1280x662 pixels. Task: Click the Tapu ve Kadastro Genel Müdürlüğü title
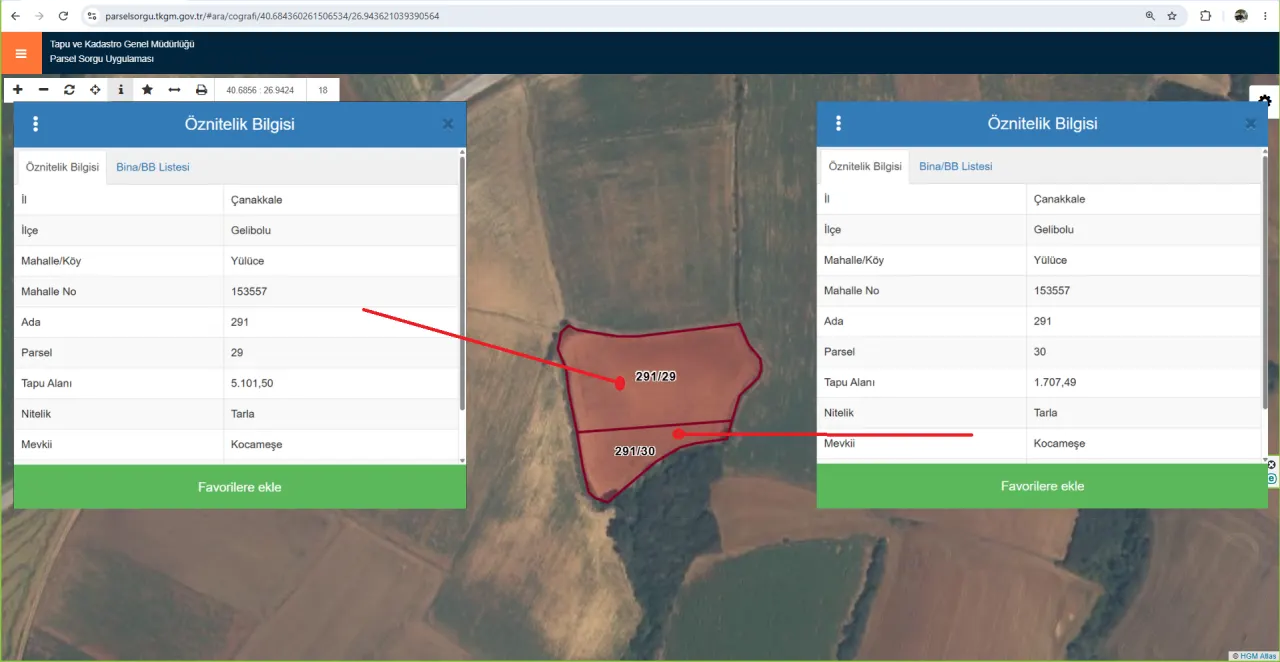click(x=122, y=45)
